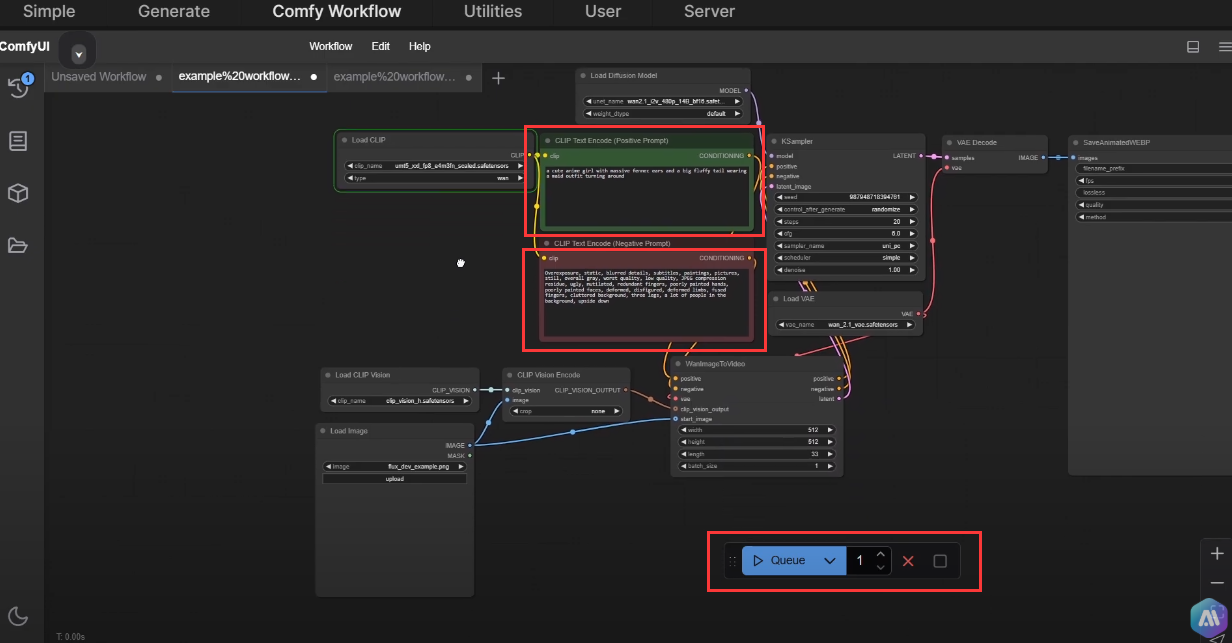The image size is (1232, 643).
Task: Toggle dark theme moon icon
Action: coord(18,615)
